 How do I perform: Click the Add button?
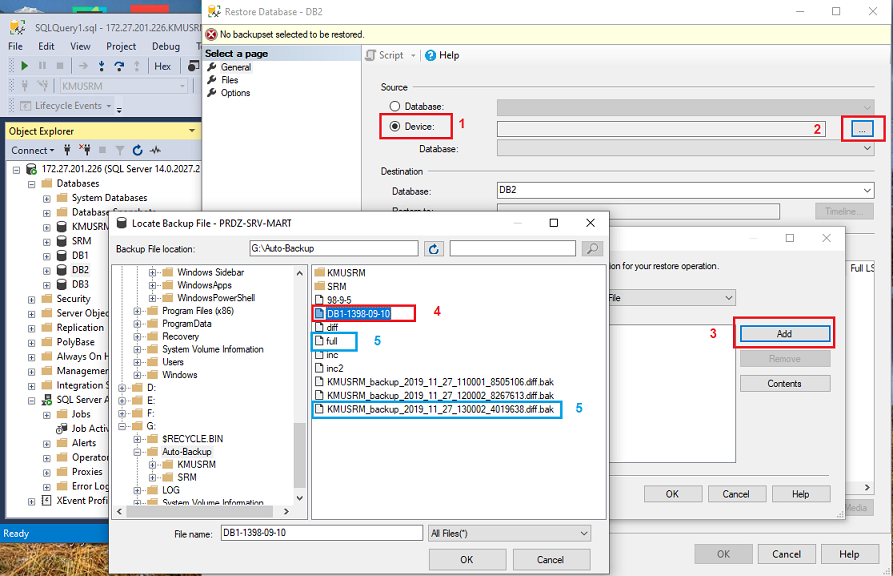point(785,334)
